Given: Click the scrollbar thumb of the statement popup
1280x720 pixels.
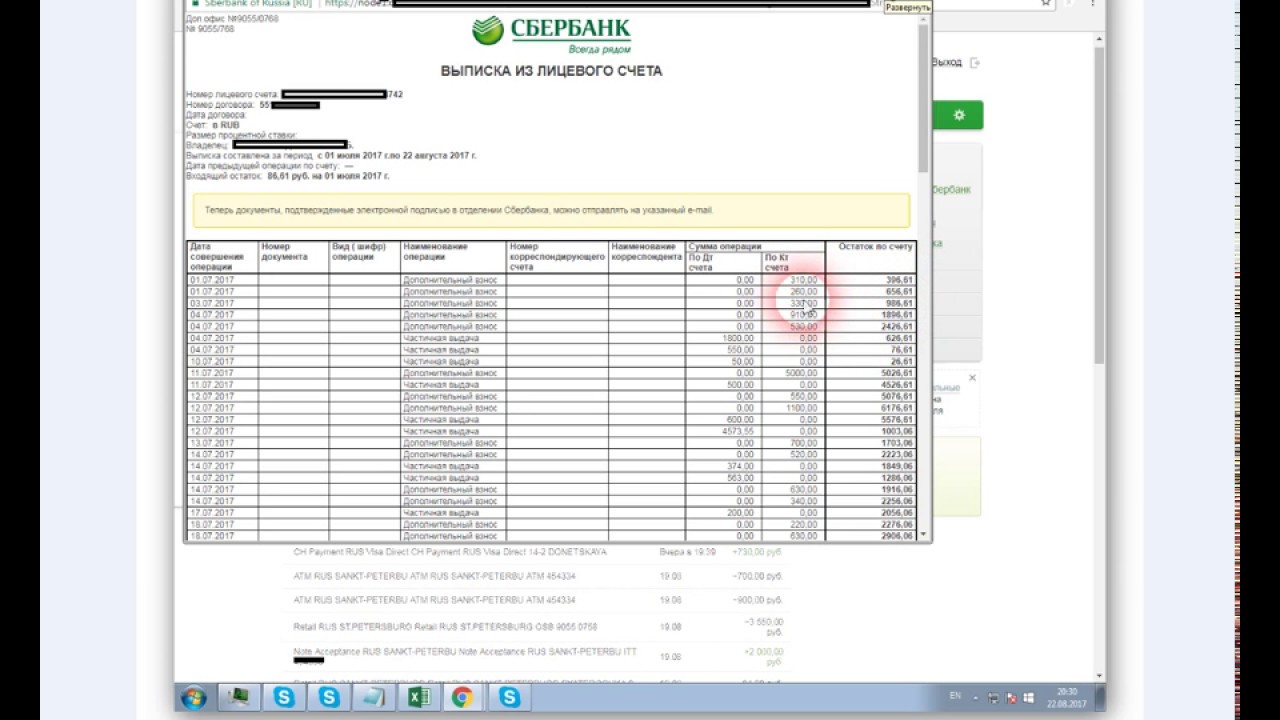Looking at the screenshot, I should tap(923, 97).
